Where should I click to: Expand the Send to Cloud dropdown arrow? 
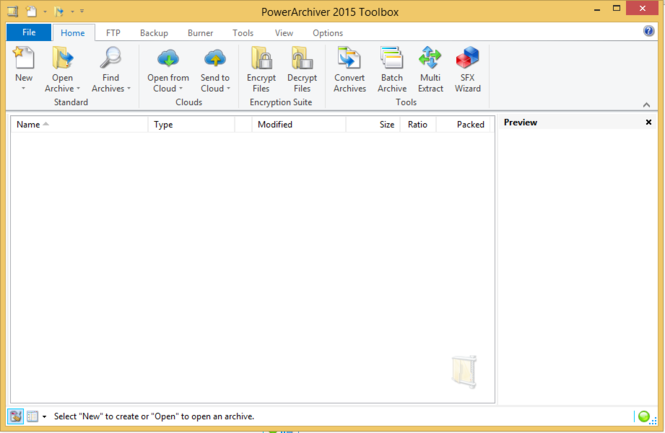click(229, 89)
